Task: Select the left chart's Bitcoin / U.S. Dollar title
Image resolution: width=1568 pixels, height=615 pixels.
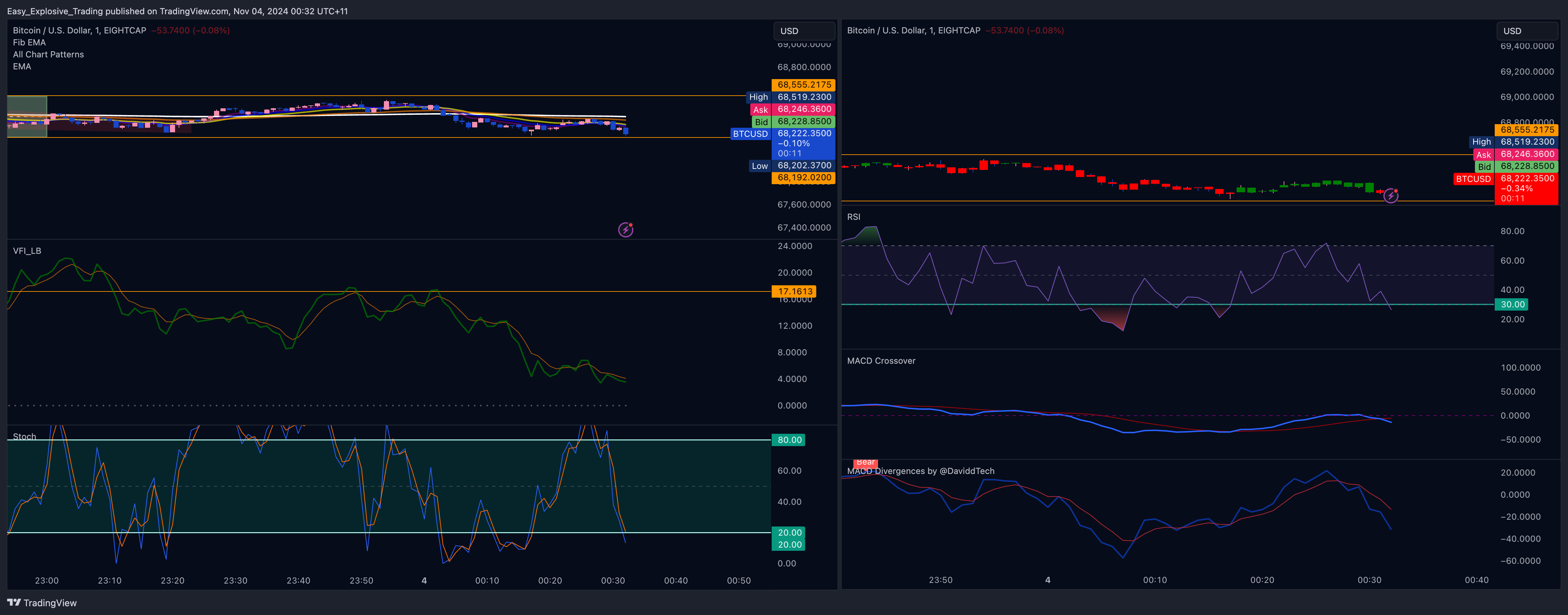Action: coord(80,30)
